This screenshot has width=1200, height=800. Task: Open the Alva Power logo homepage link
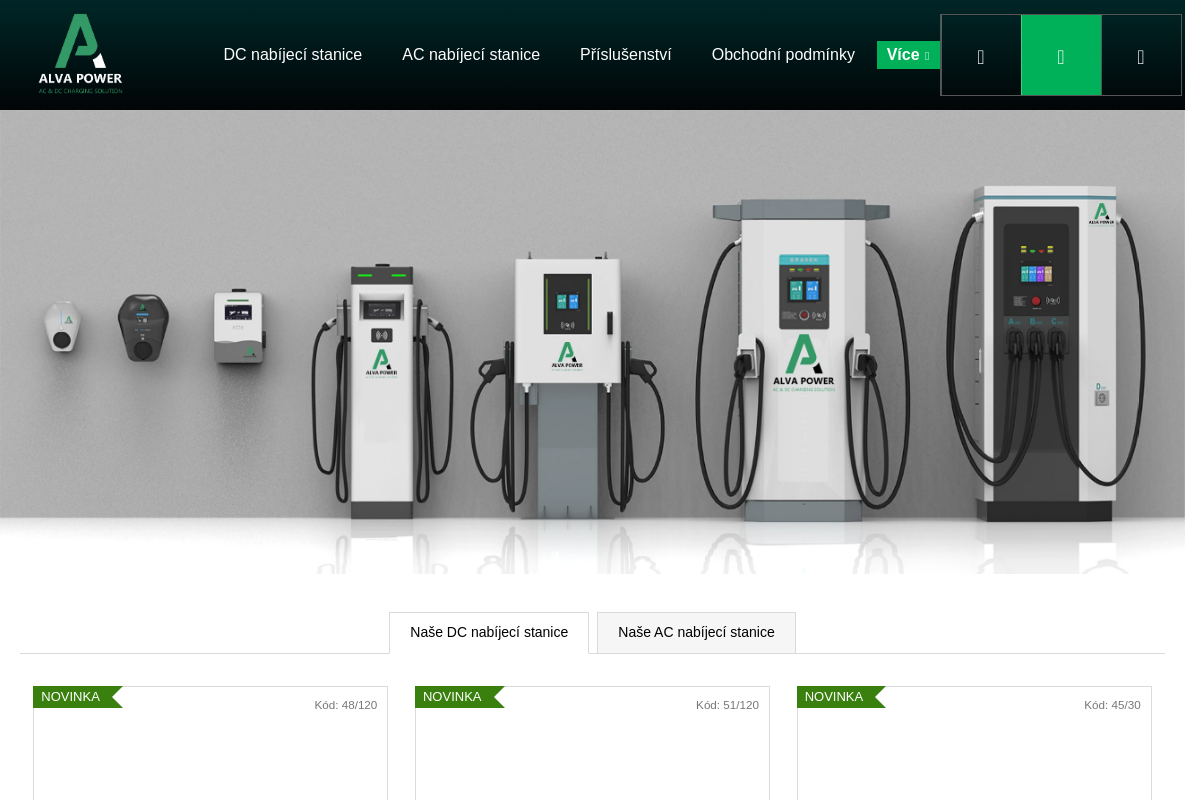tap(80, 54)
